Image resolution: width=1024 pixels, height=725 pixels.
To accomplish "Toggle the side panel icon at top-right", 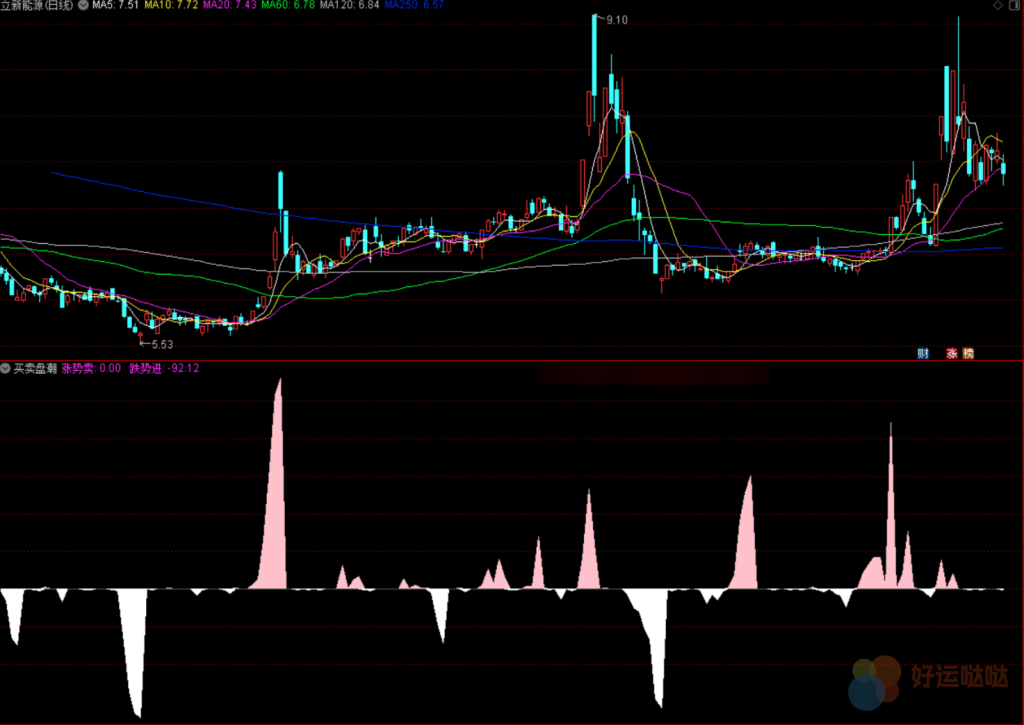I will [1014, 5].
